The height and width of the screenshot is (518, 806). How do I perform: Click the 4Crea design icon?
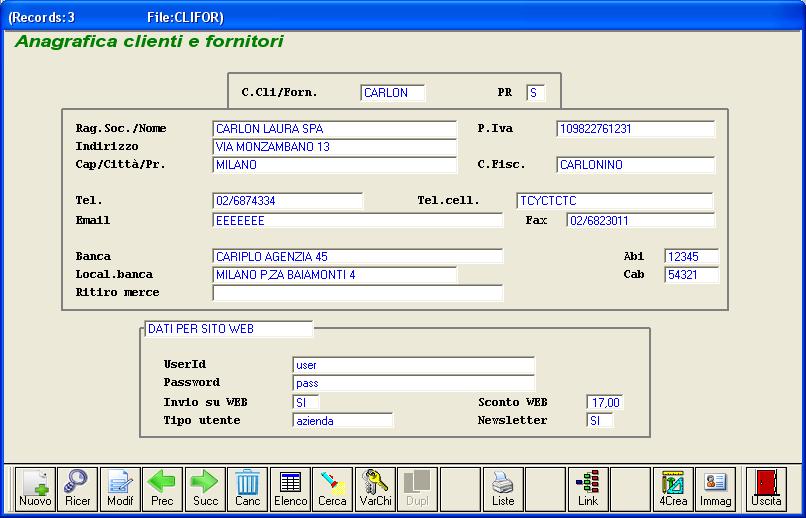673,488
